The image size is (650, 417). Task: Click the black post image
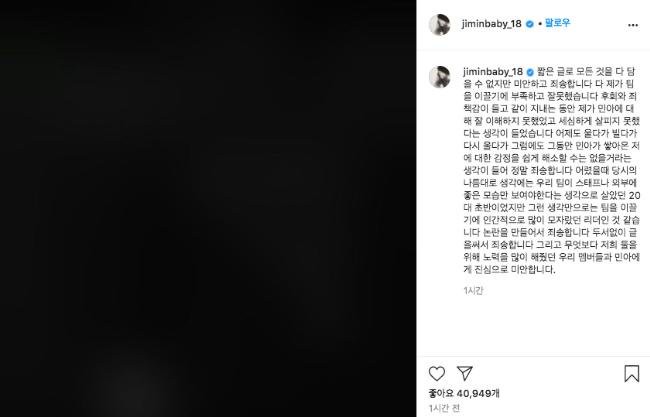pos(208,208)
